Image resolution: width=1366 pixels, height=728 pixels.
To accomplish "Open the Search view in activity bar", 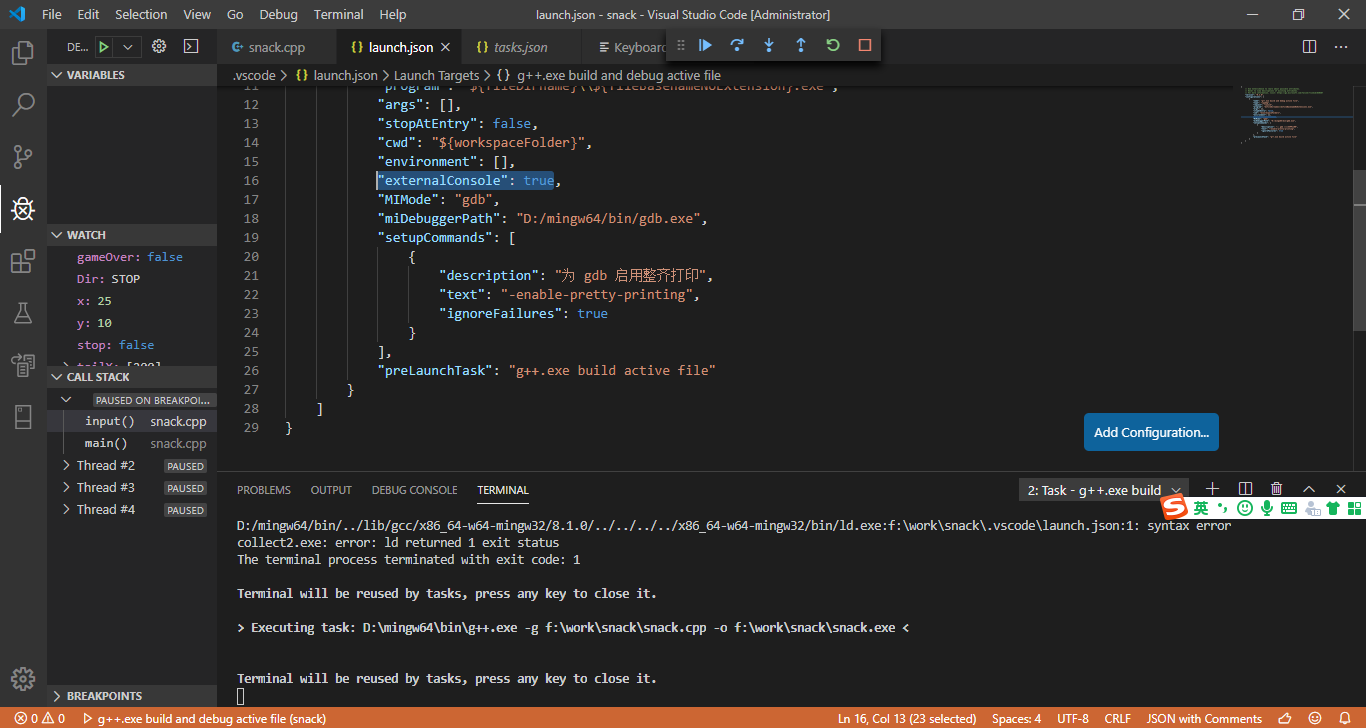I will pyautogui.click(x=23, y=104).
